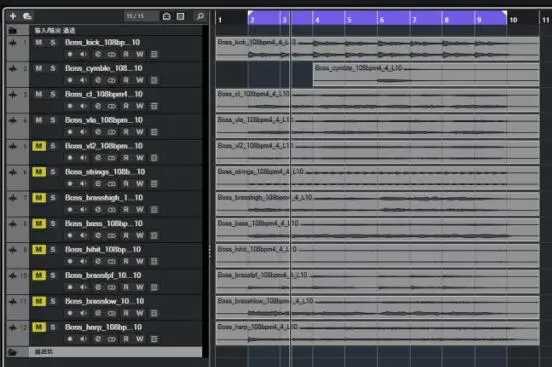Select the Boss_brasshigh track name

tap(104, 198)
